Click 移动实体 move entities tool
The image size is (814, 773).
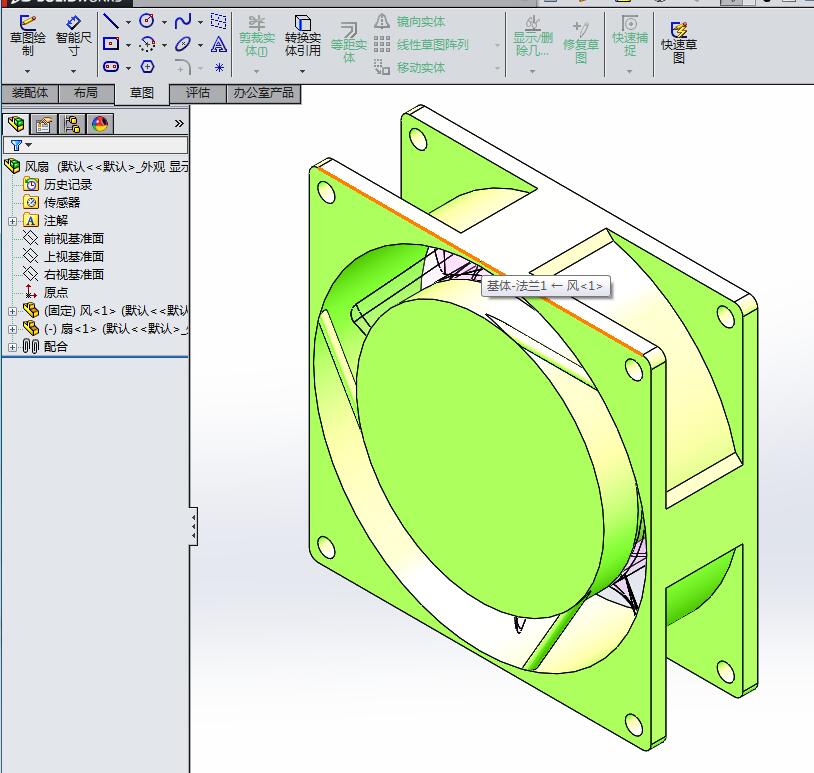410,67
